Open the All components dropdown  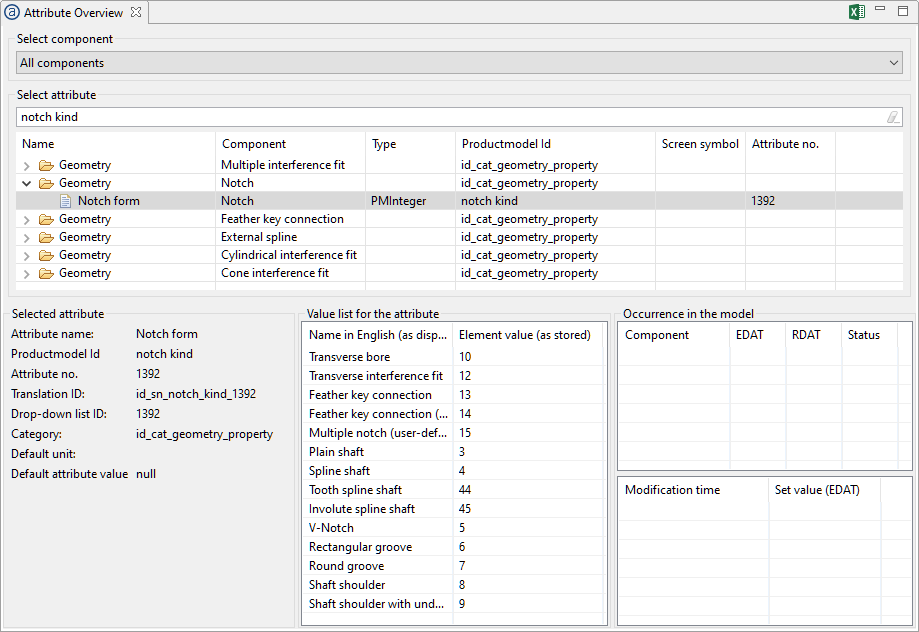894,63
